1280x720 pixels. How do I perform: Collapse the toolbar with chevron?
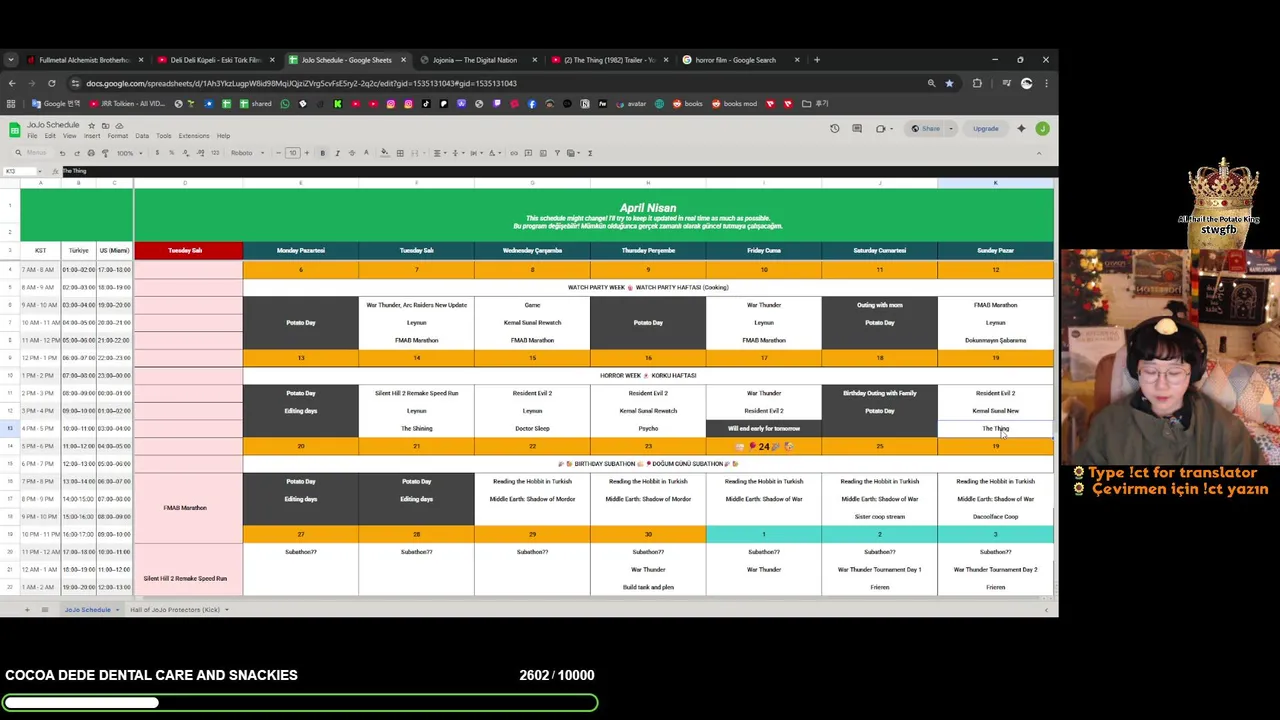click(1039, 153)
